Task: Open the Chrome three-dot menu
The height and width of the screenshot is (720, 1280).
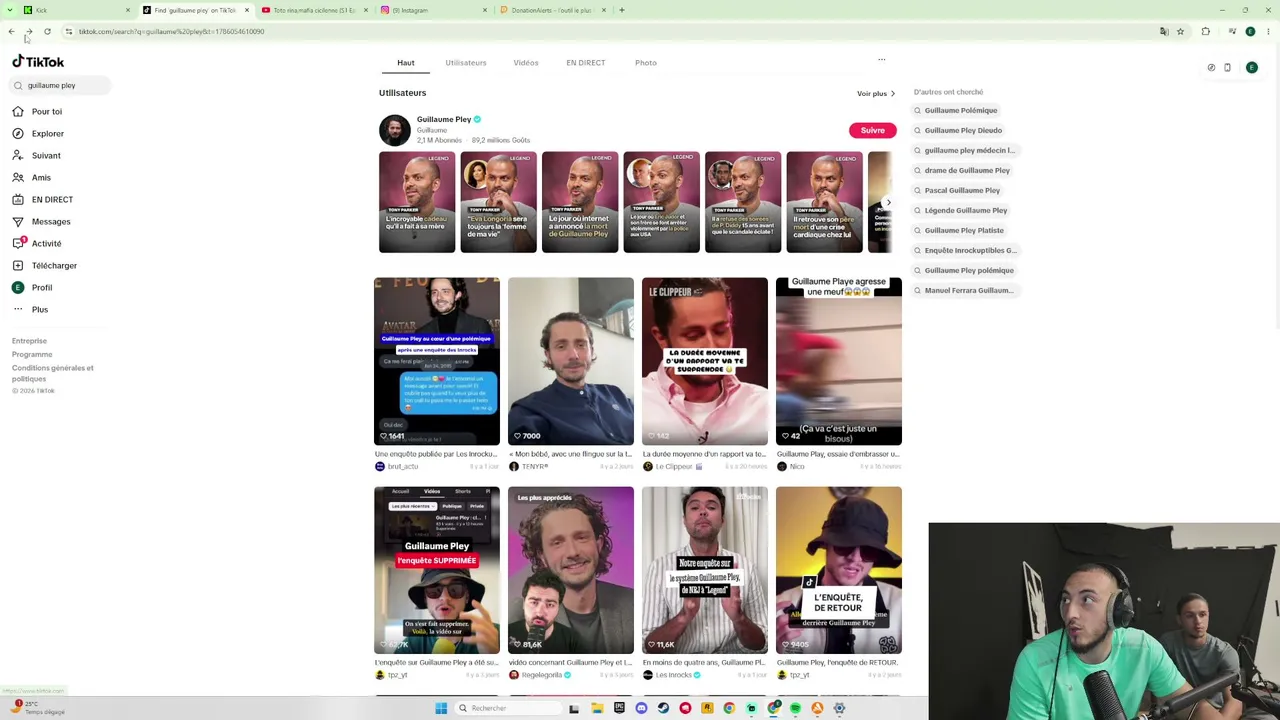Action: 1268,32
